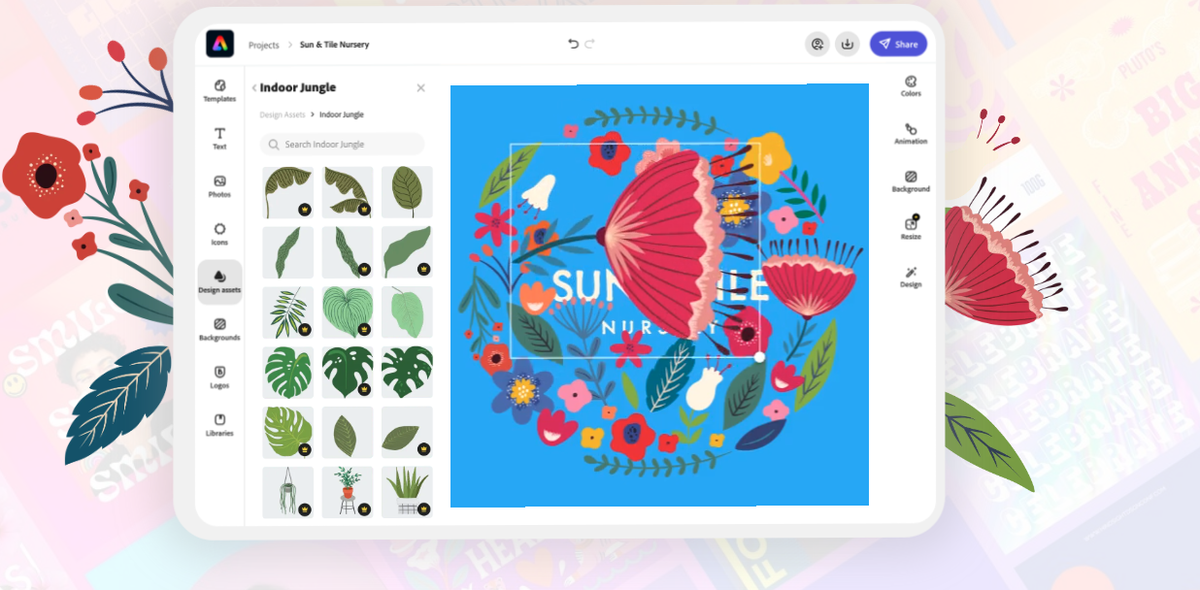Image resolution: width=1200 pixels, height=590 pixels.
Task: Open the Templates panel
Action: click(218, 90)
